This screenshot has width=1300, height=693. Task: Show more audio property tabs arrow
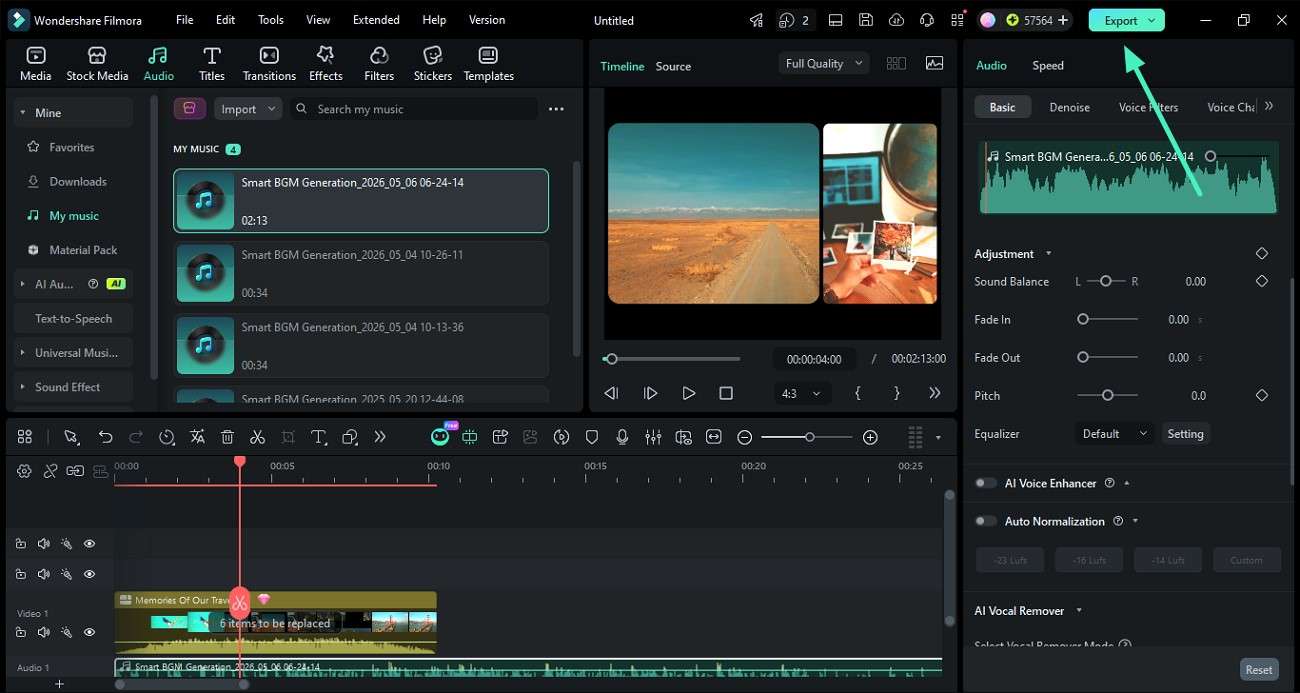tap(1269, 106)
